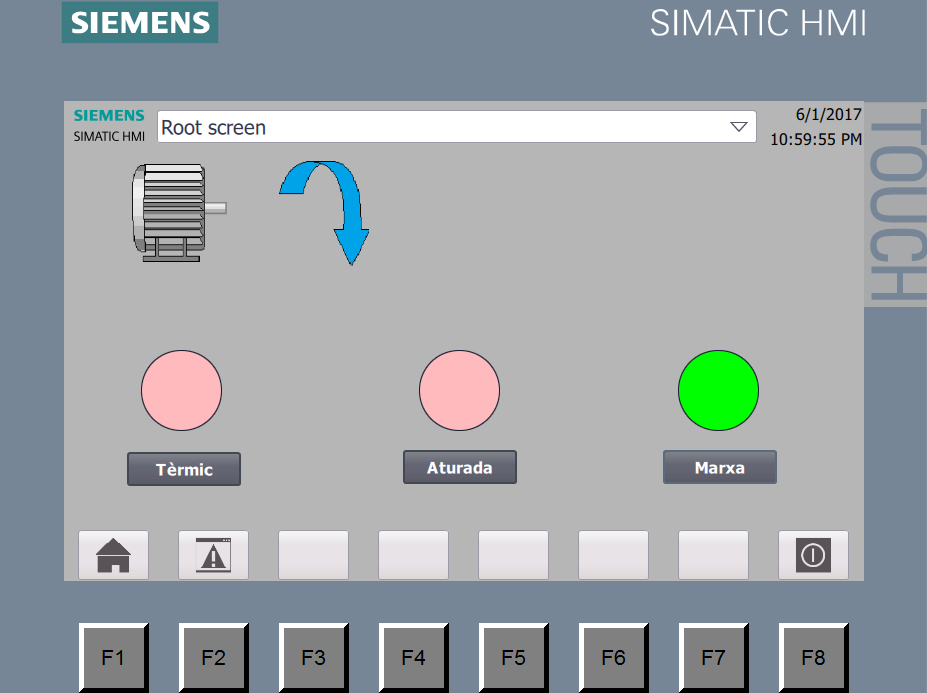Click the Siemens SIMATIC HMI screen logo

click(x=109, y=126)
